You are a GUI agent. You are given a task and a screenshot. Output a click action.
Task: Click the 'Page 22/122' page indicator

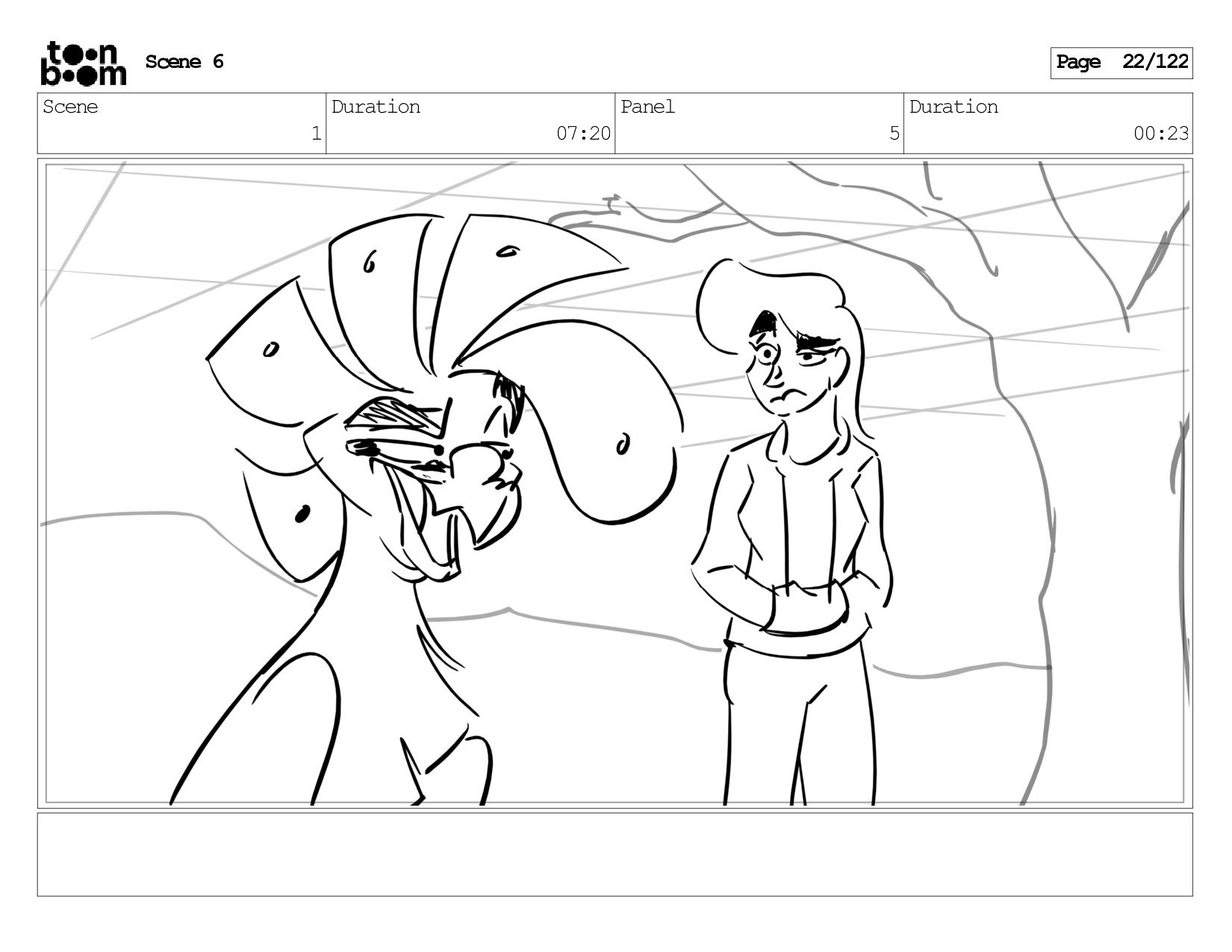click(x=1121, y=63)
